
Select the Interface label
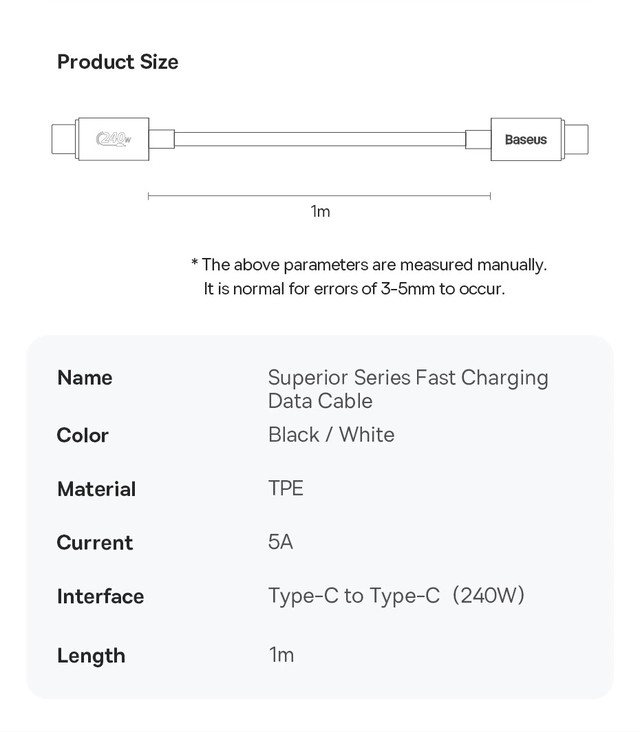click(100, 597)
